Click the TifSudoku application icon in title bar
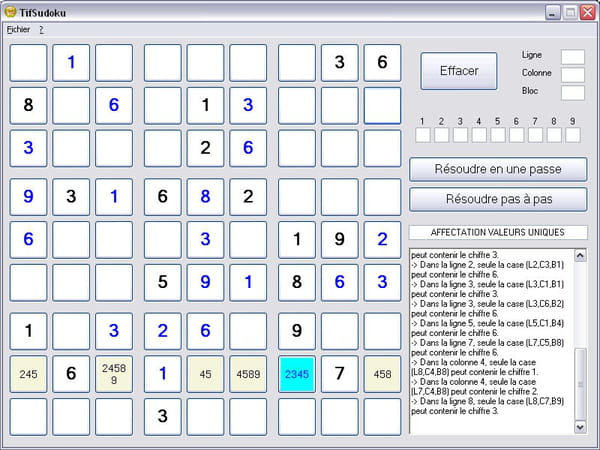The height and width of the screenshot is (450, 600). [10, 12]
